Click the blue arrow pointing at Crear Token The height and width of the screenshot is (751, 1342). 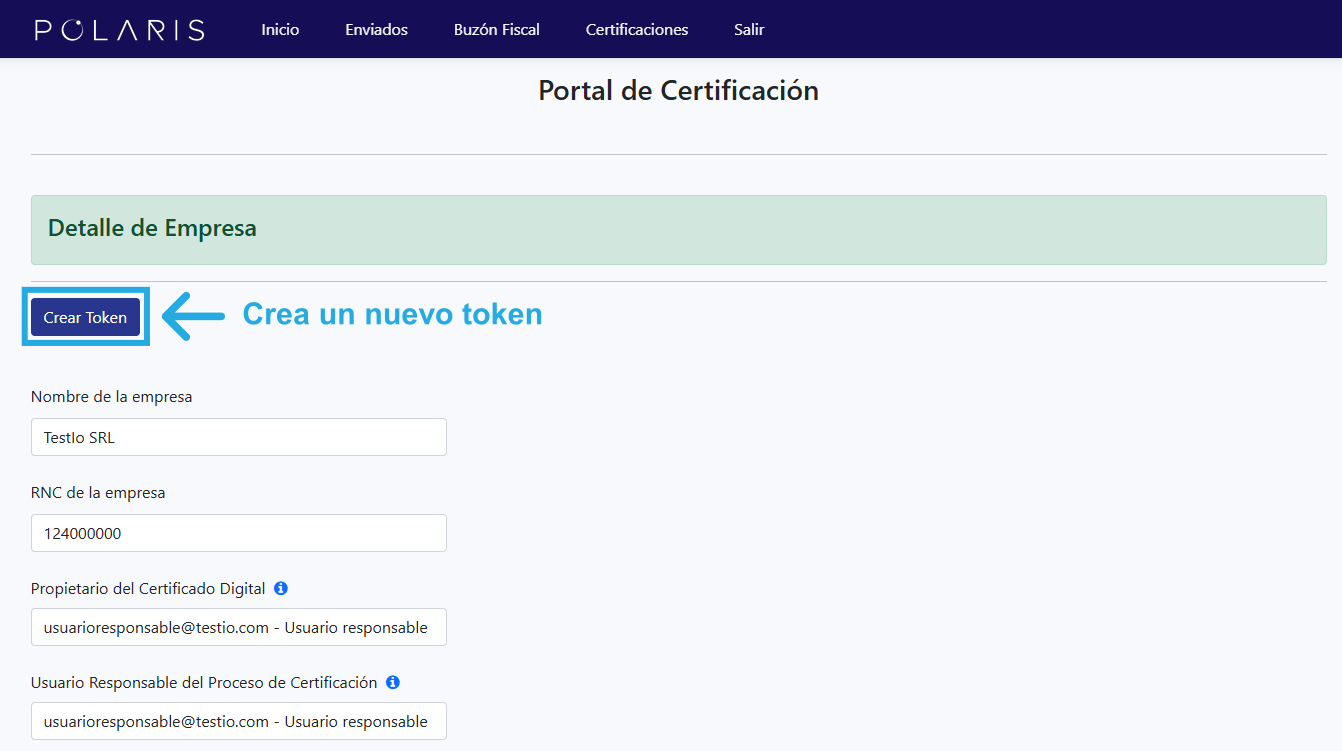[x=193, y=315]
